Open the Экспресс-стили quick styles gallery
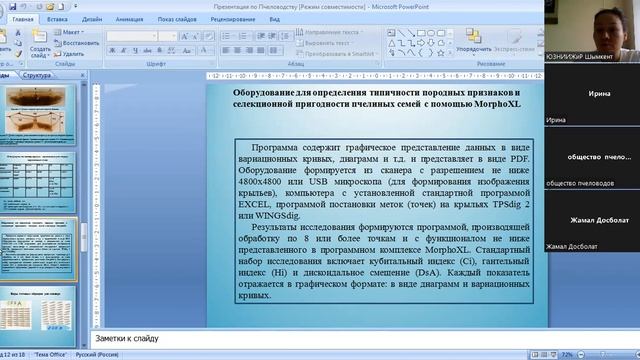Screen dimensions: 640x360 [x=514, y=41]
